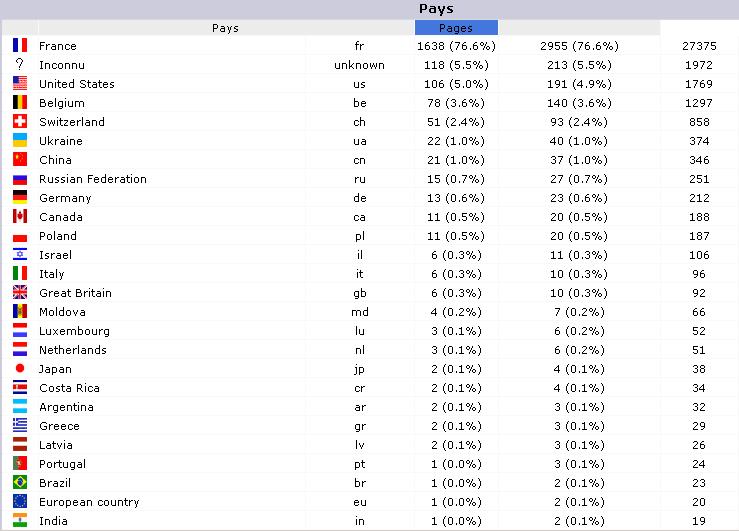739x531 pixels.
Task: Click the 'ua' country code for Ukraine
Action: tap(360, 141)
